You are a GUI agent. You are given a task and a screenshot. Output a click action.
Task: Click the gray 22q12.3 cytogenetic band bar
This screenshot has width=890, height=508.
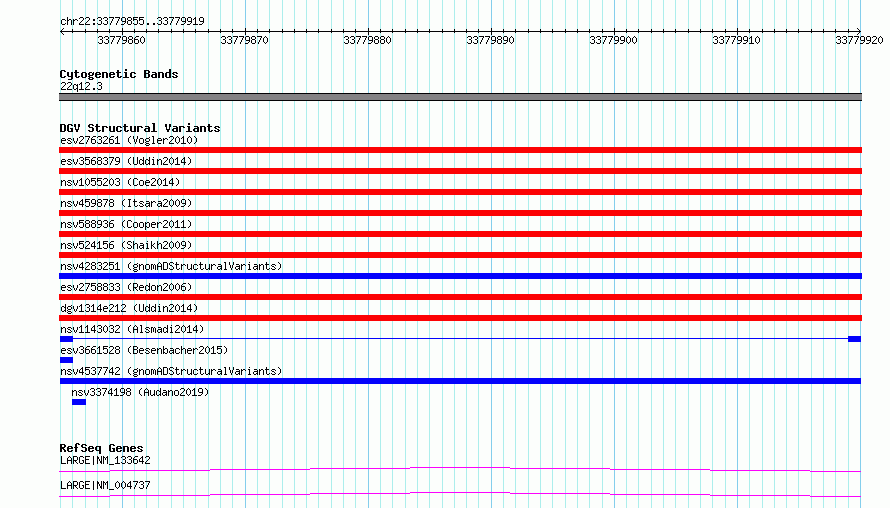tap(460, 97)
